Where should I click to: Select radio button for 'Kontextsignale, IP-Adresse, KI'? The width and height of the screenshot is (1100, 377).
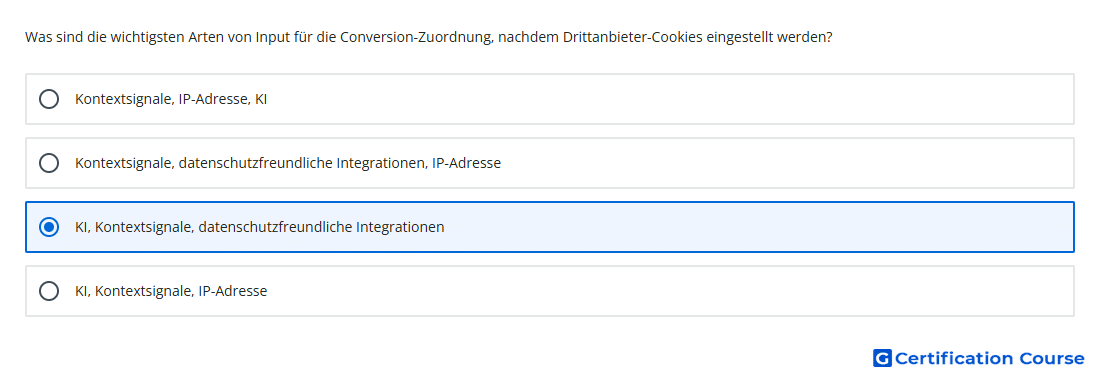pyautogui.click(x=49, y=99)
